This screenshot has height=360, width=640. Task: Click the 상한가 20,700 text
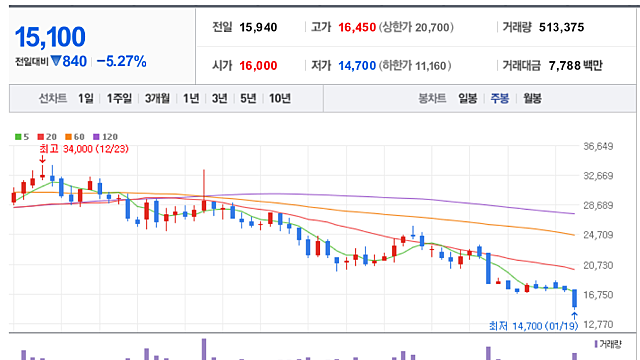416,27
